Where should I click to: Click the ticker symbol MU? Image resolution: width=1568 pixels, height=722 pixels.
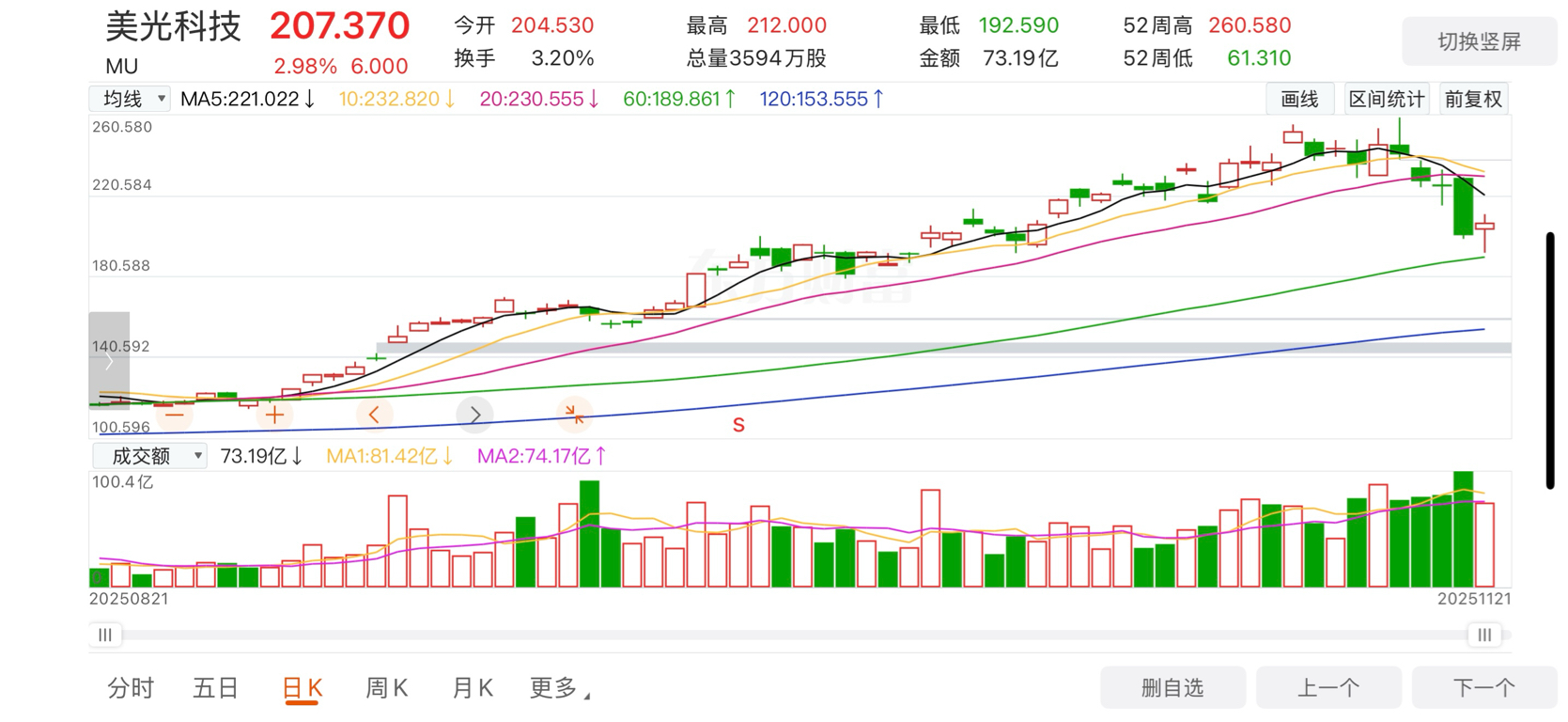(x=122, y=67)
